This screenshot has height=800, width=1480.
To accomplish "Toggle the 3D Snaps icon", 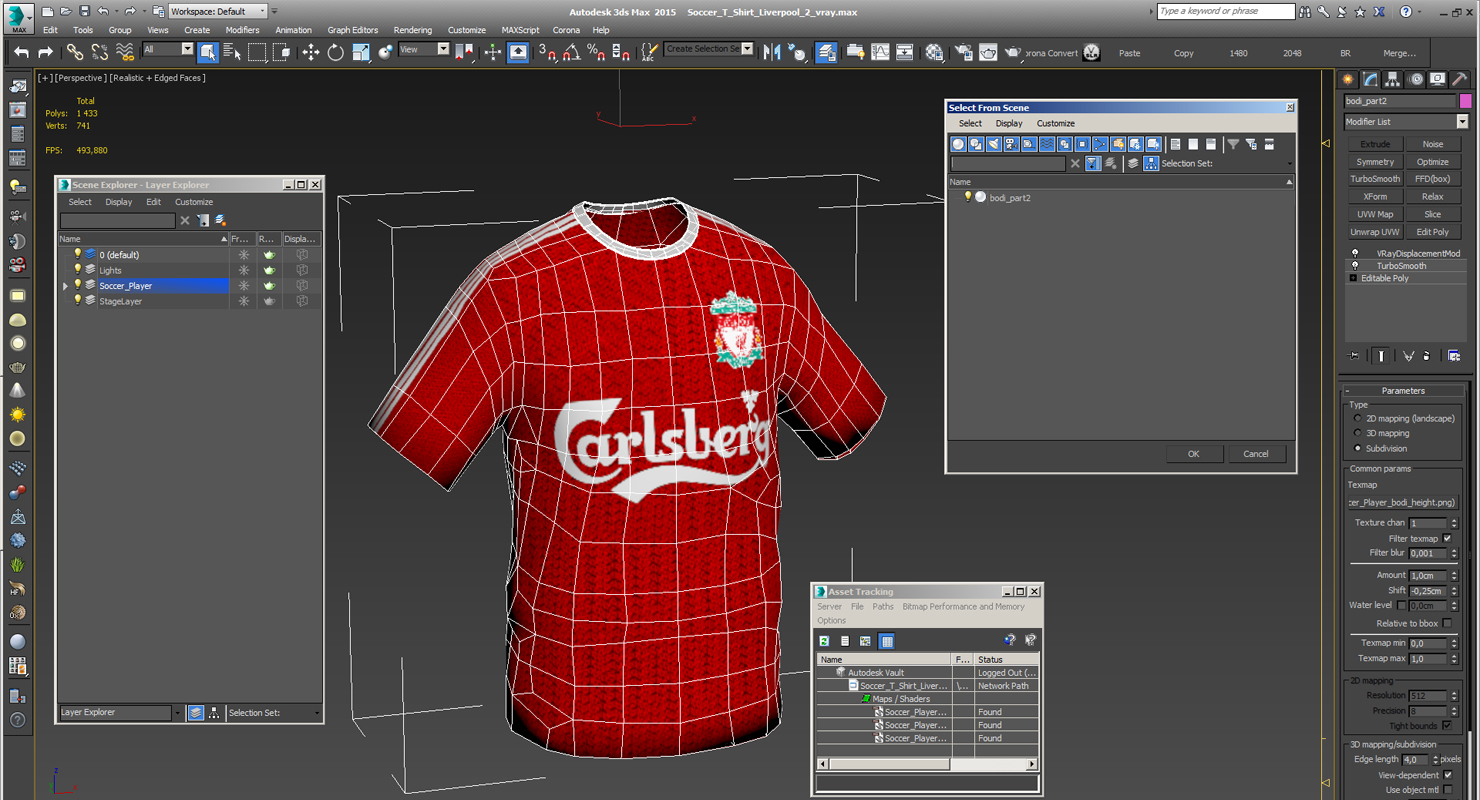I will coord(547,52).
